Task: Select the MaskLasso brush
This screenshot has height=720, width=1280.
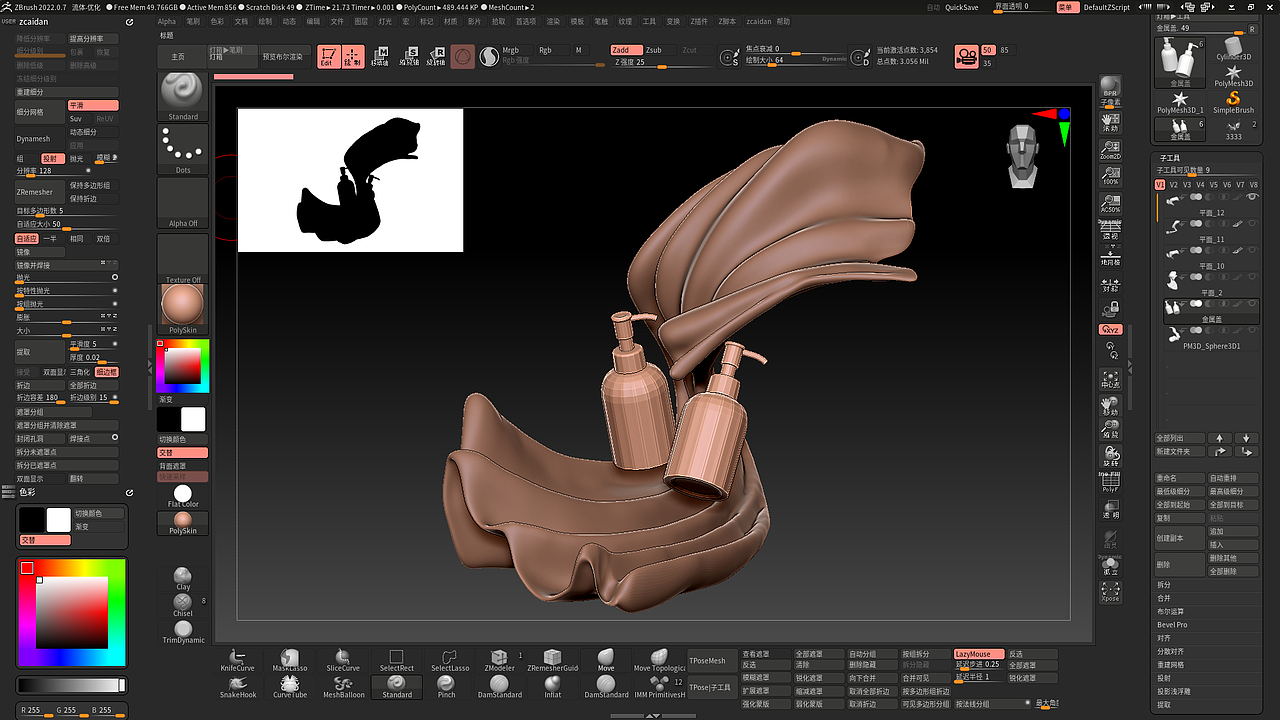Action: (x=290, y=660)
